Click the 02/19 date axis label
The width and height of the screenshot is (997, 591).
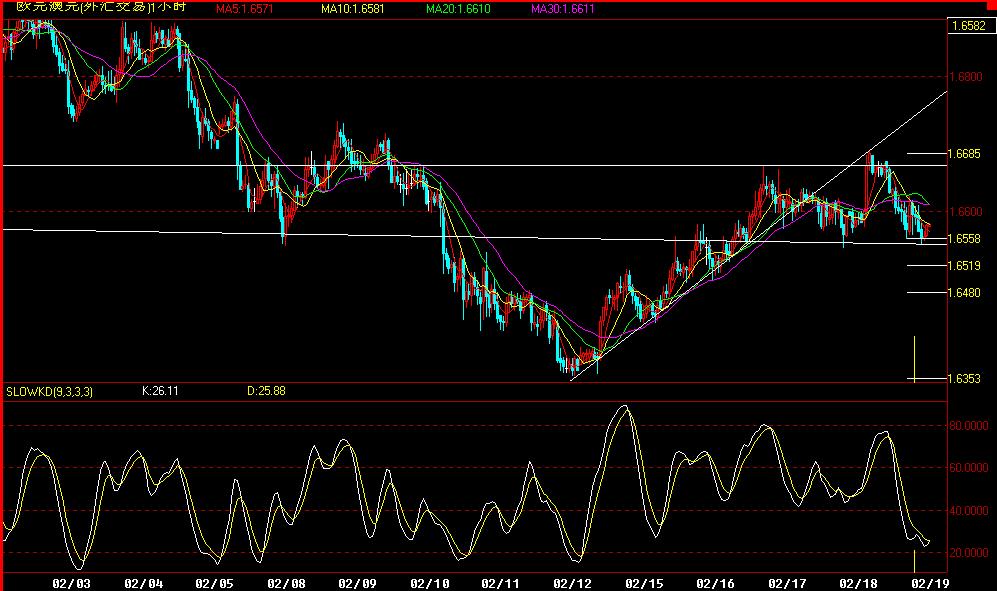pyautogui.click(x=929, y=581)
